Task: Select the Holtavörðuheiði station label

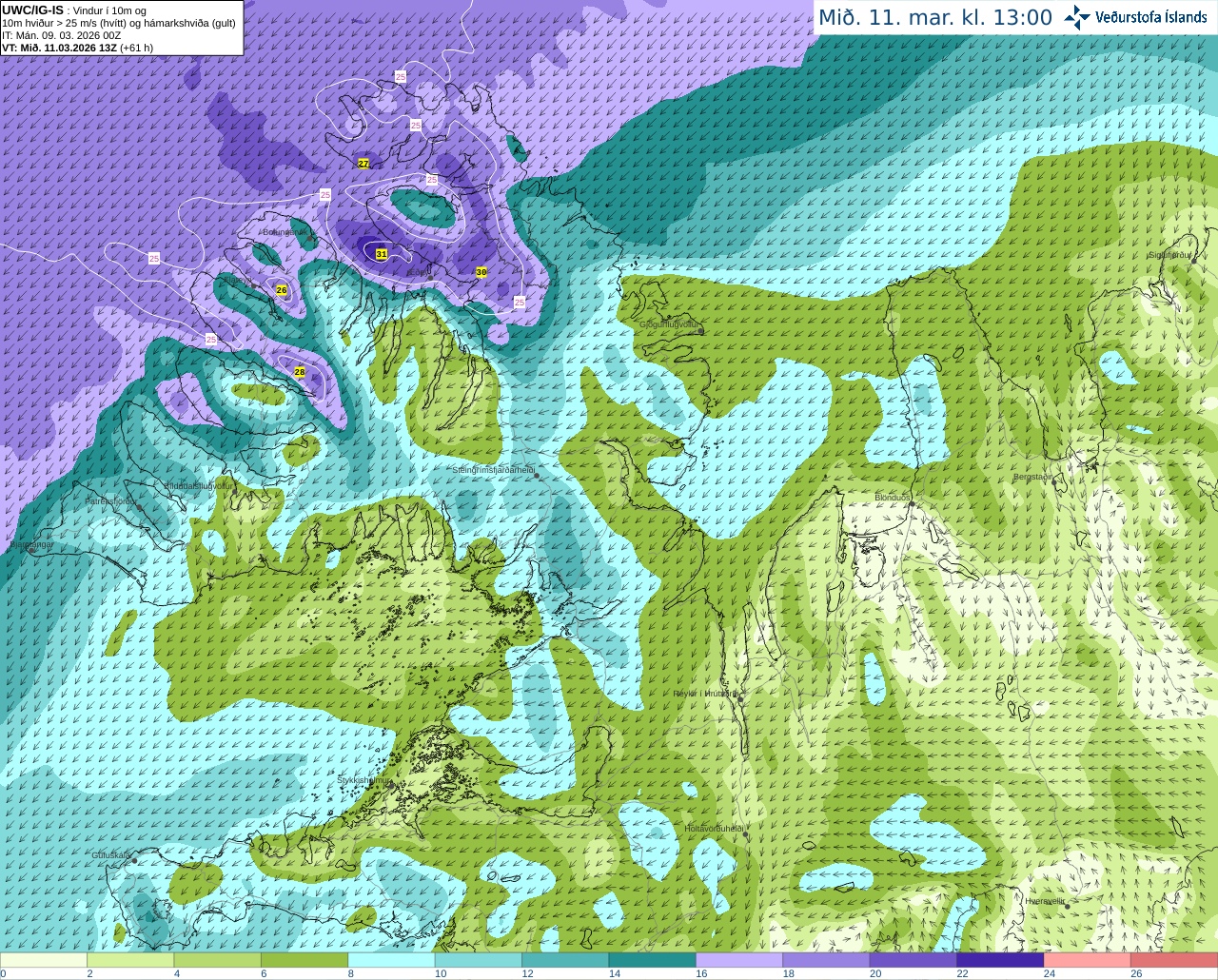Action: pos(714,829)
